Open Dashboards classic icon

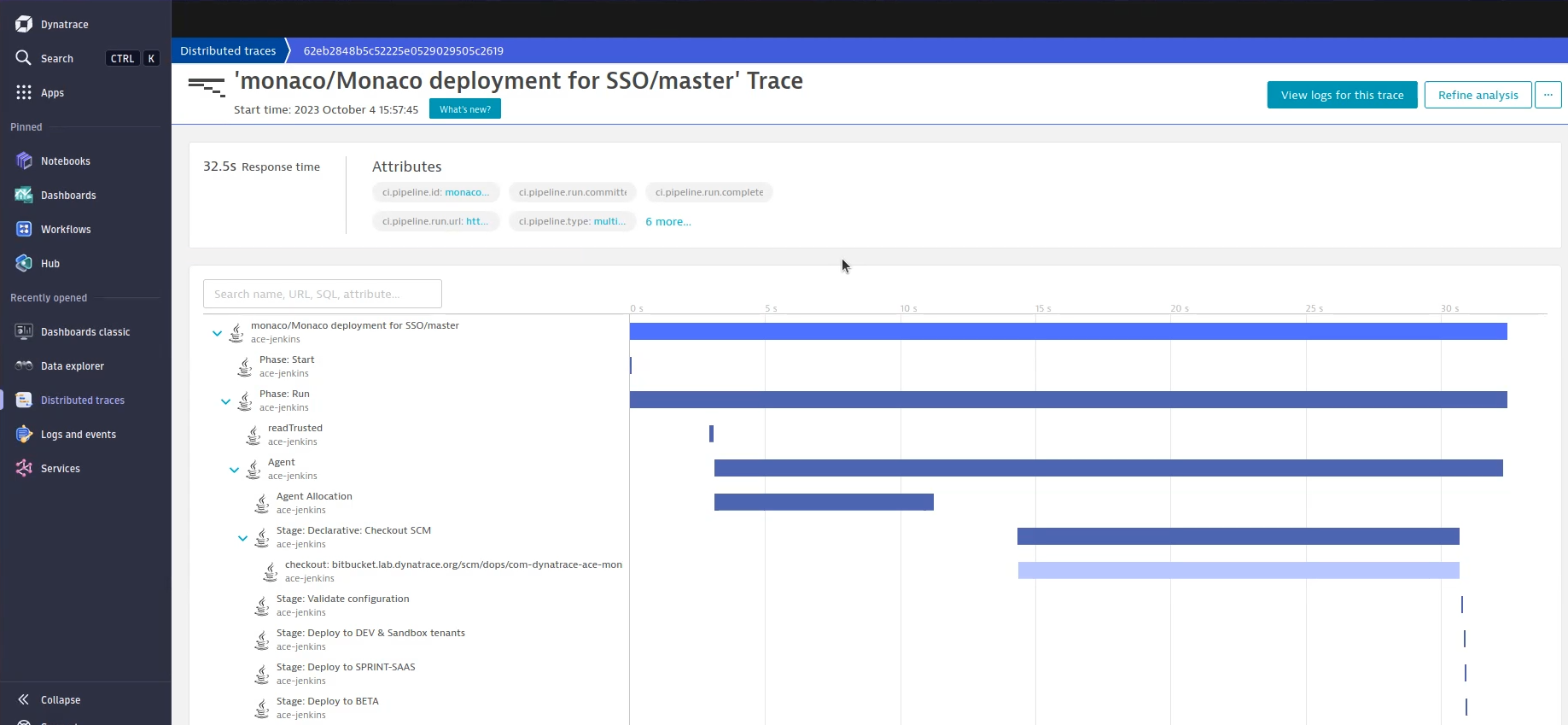click(x=24, y=331)
